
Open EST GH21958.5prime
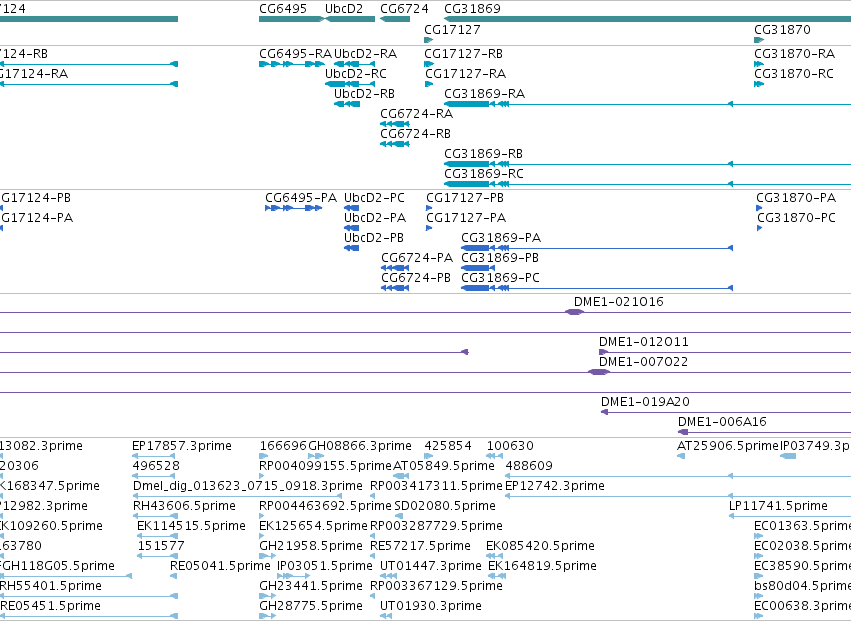click(x=311, y=546)
